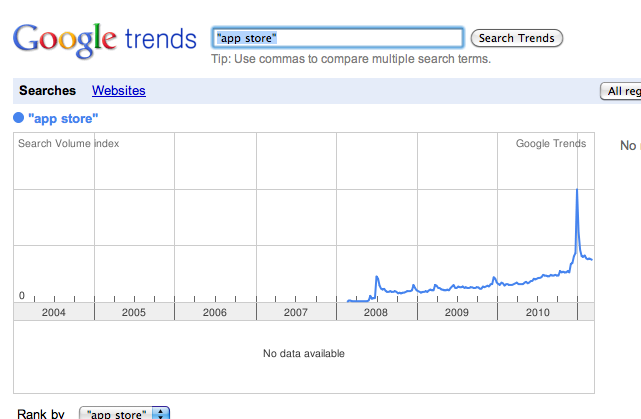Click the 2008 year label on timeline

[x=376, y=312]
